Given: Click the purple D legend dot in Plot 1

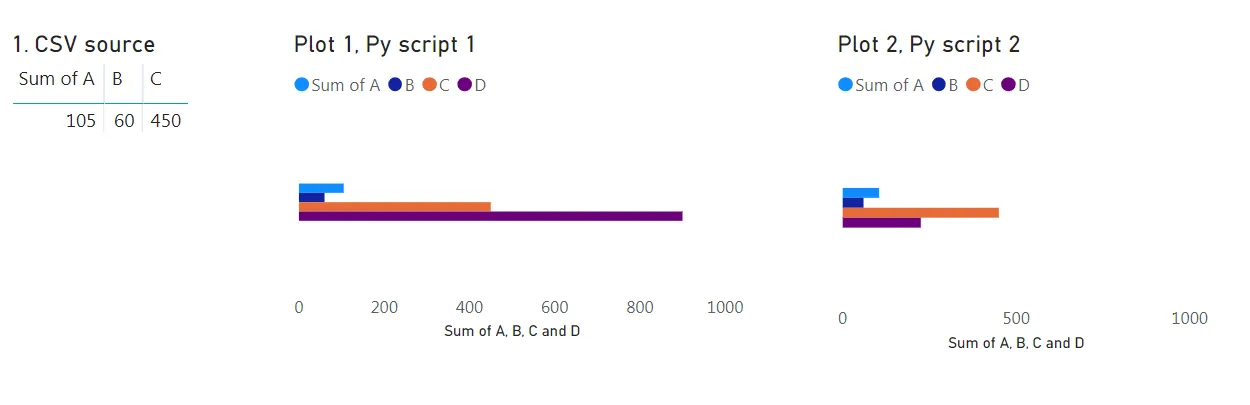Looking at the screenshot, I should pos(465,85).
